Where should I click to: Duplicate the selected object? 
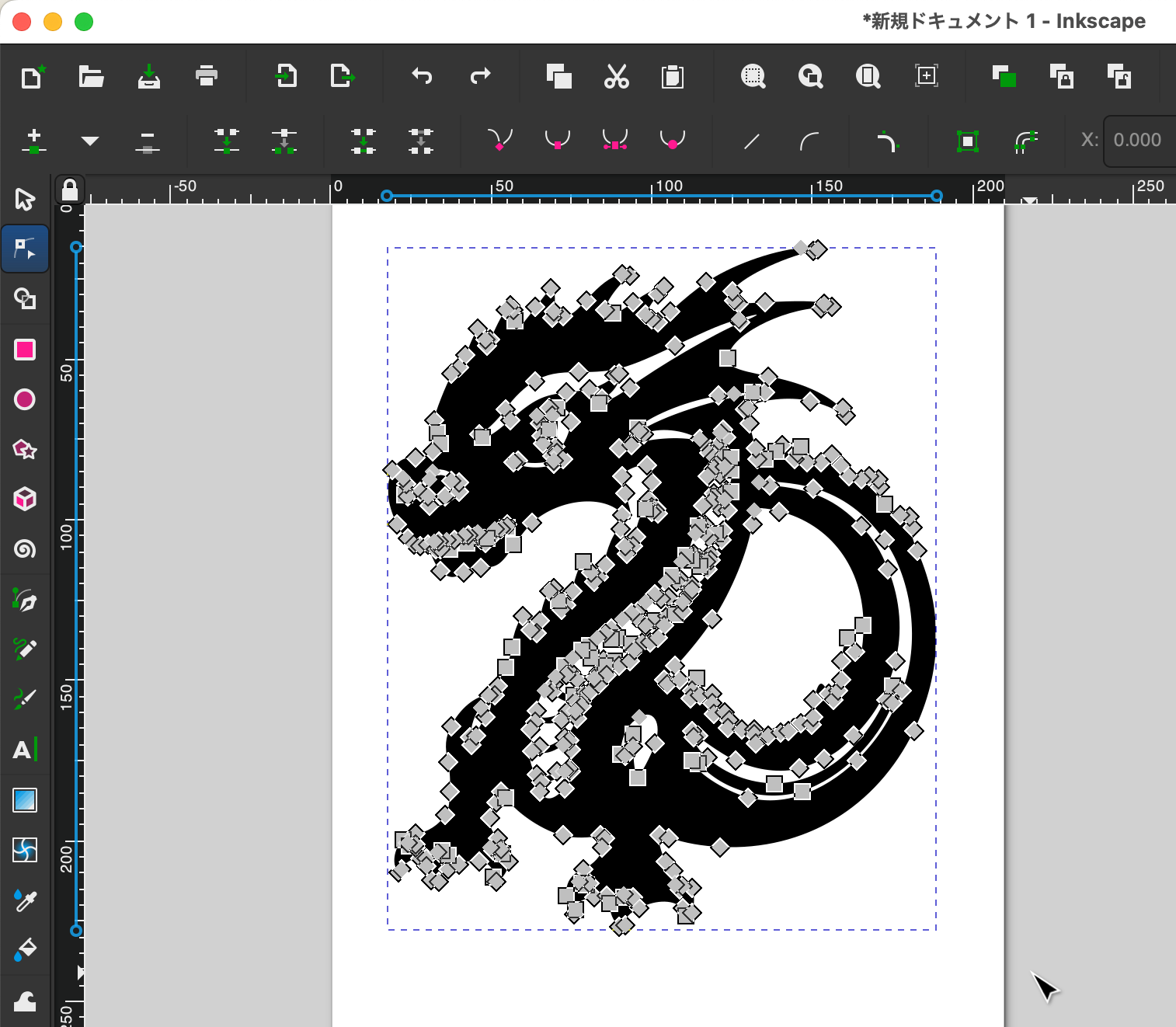click(x=1004, y=76)
